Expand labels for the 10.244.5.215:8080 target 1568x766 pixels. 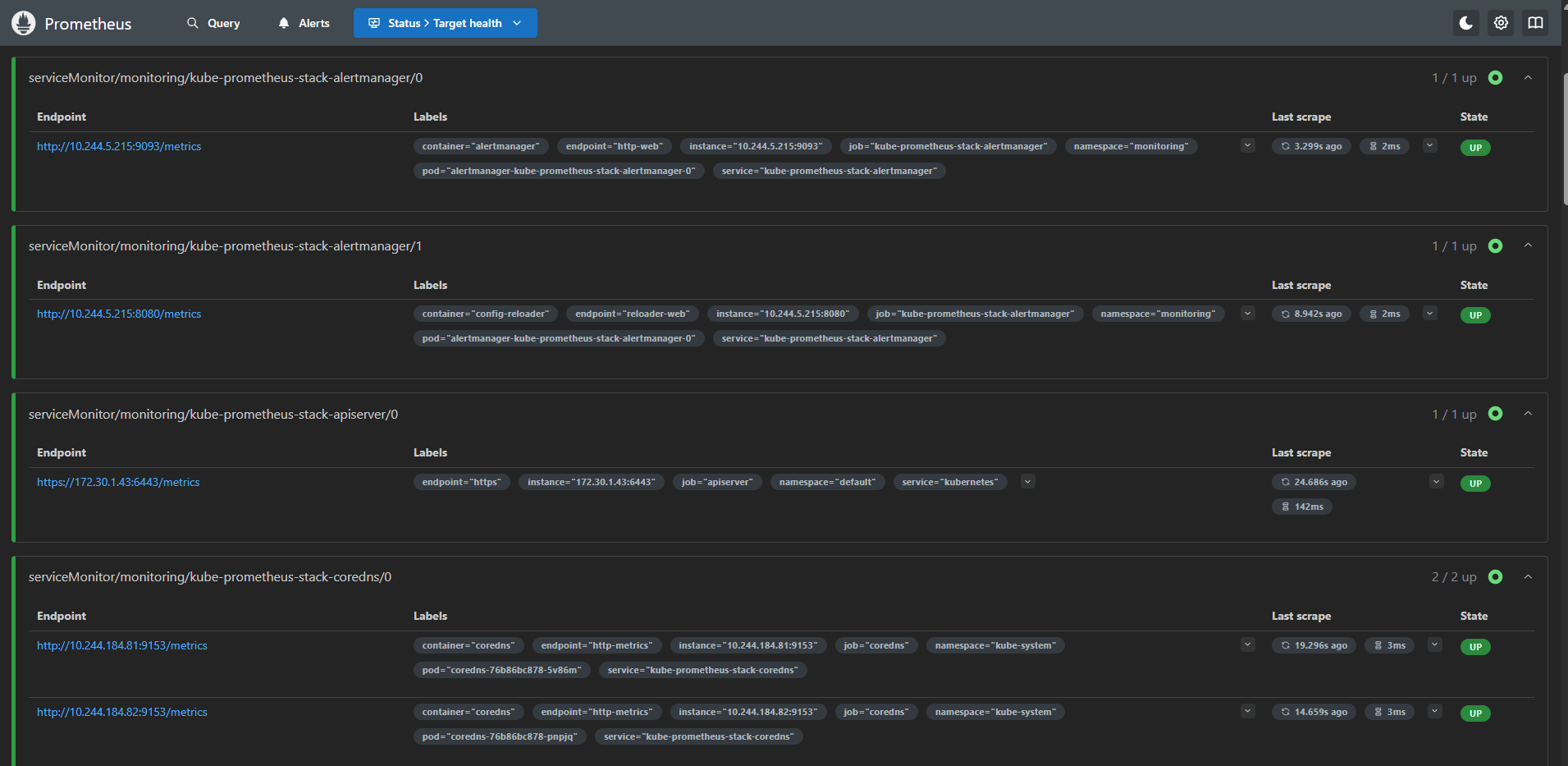pyautogui.click(x=1248, y=314)
